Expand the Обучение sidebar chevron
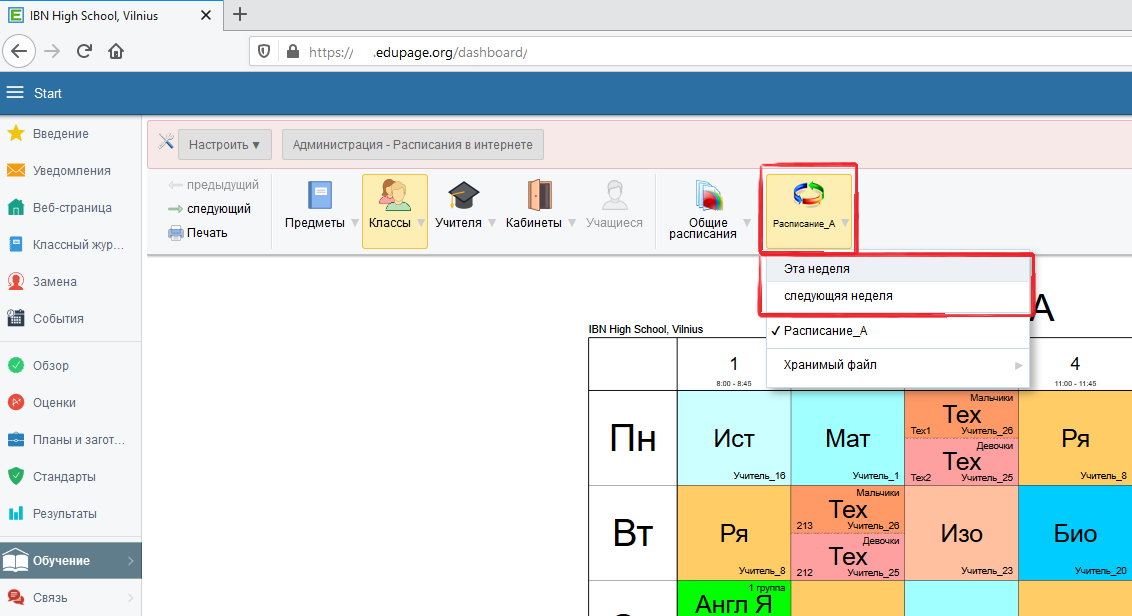Viewport: 1132px width, 616px height. 131,560
